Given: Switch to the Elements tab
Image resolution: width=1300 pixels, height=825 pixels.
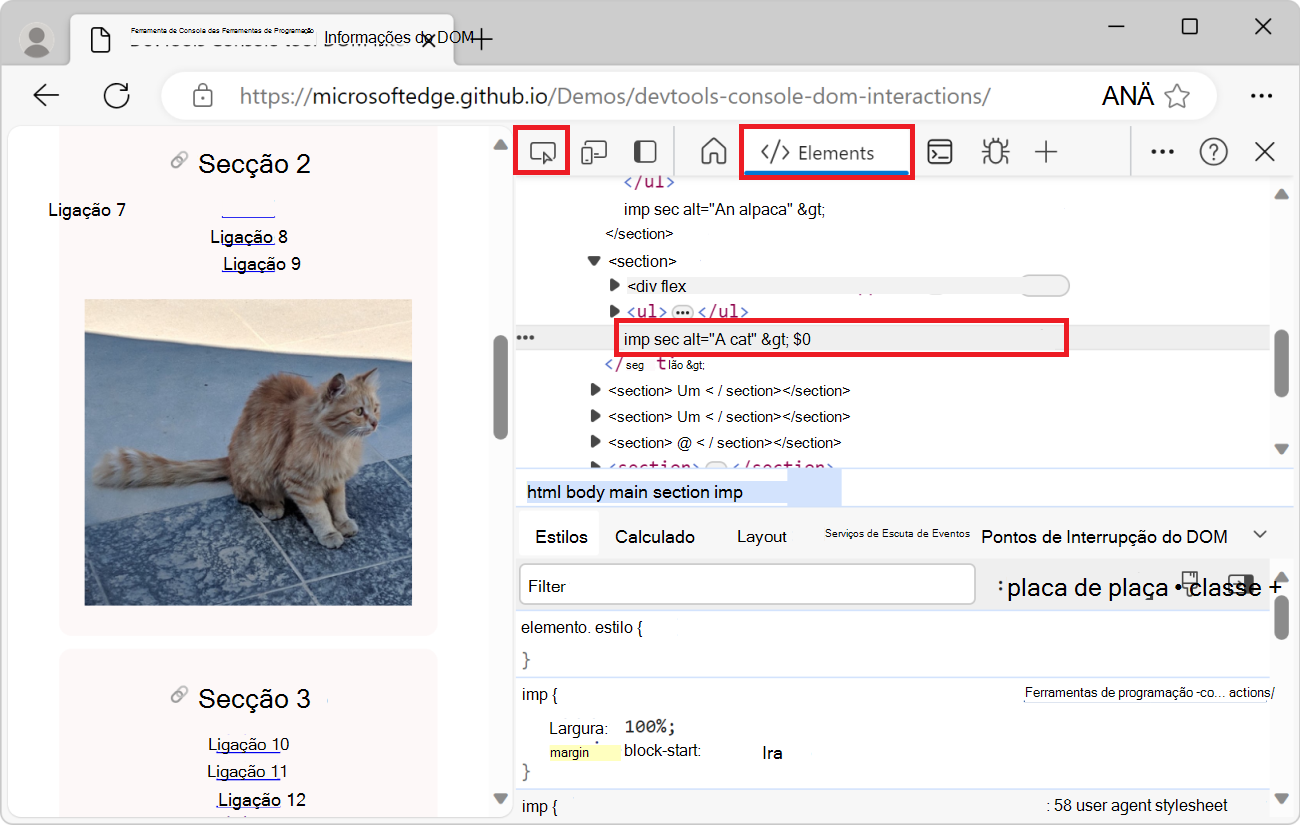Looking at the screenshot, I should (x=826, y=151).
